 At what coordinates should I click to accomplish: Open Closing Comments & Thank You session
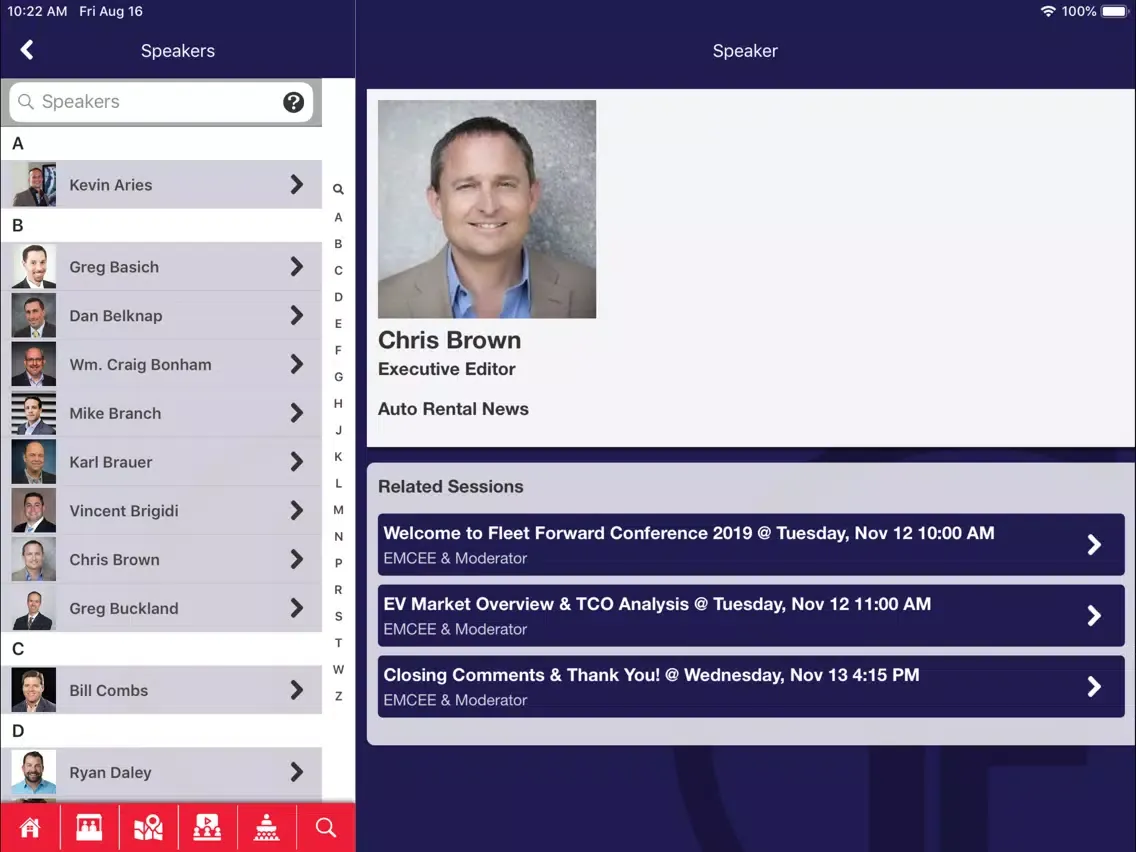coord(751,686)
